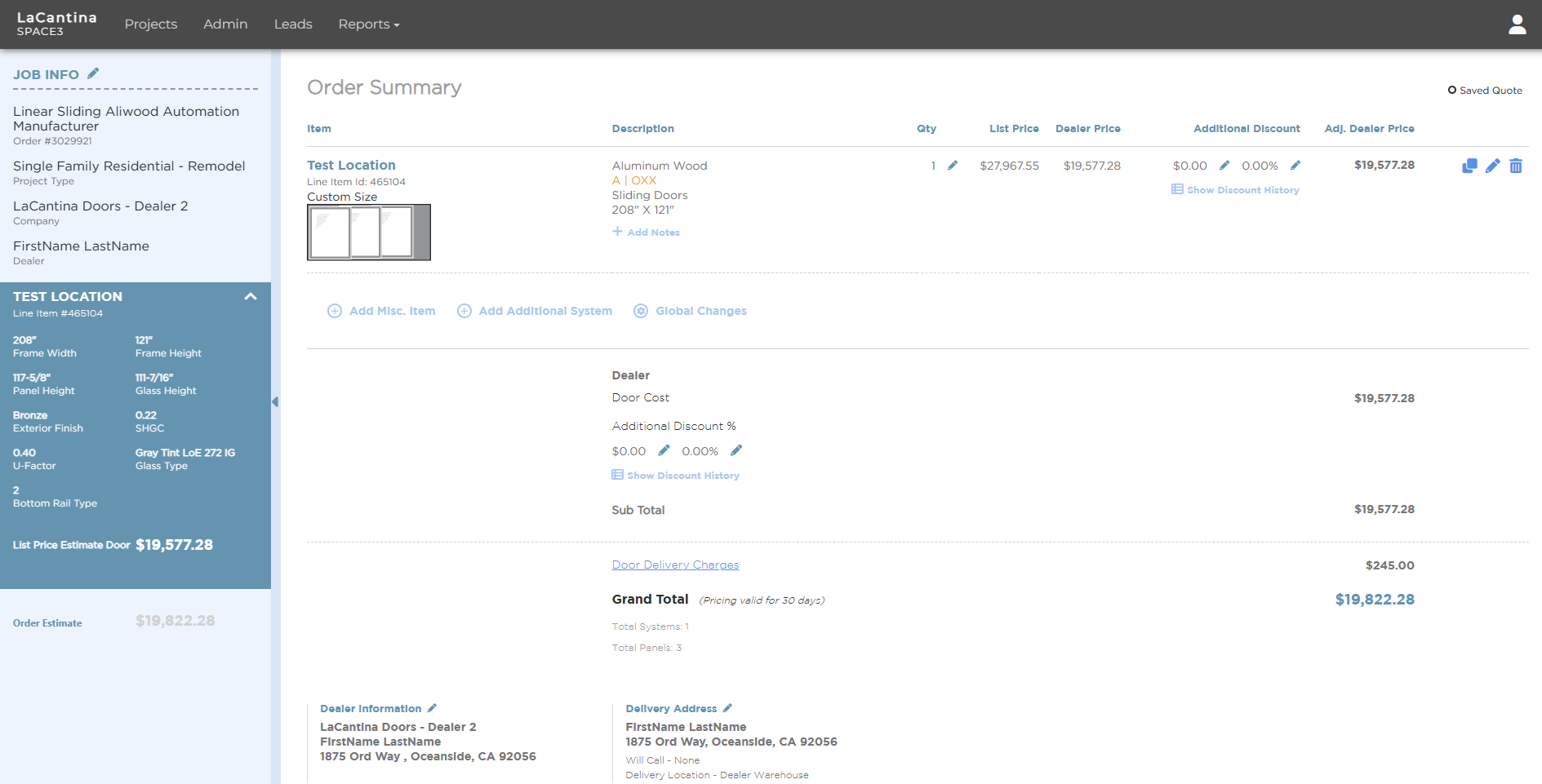The width and height of the screenshot is (1542, 784).
Task: Edit line item $0.00 additional discount
Action: [1224, 166]
